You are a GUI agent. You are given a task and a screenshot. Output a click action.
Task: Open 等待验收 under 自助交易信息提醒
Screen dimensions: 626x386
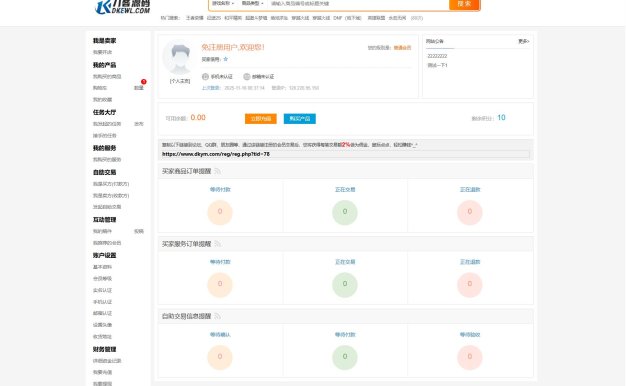[x=470, y=335]
